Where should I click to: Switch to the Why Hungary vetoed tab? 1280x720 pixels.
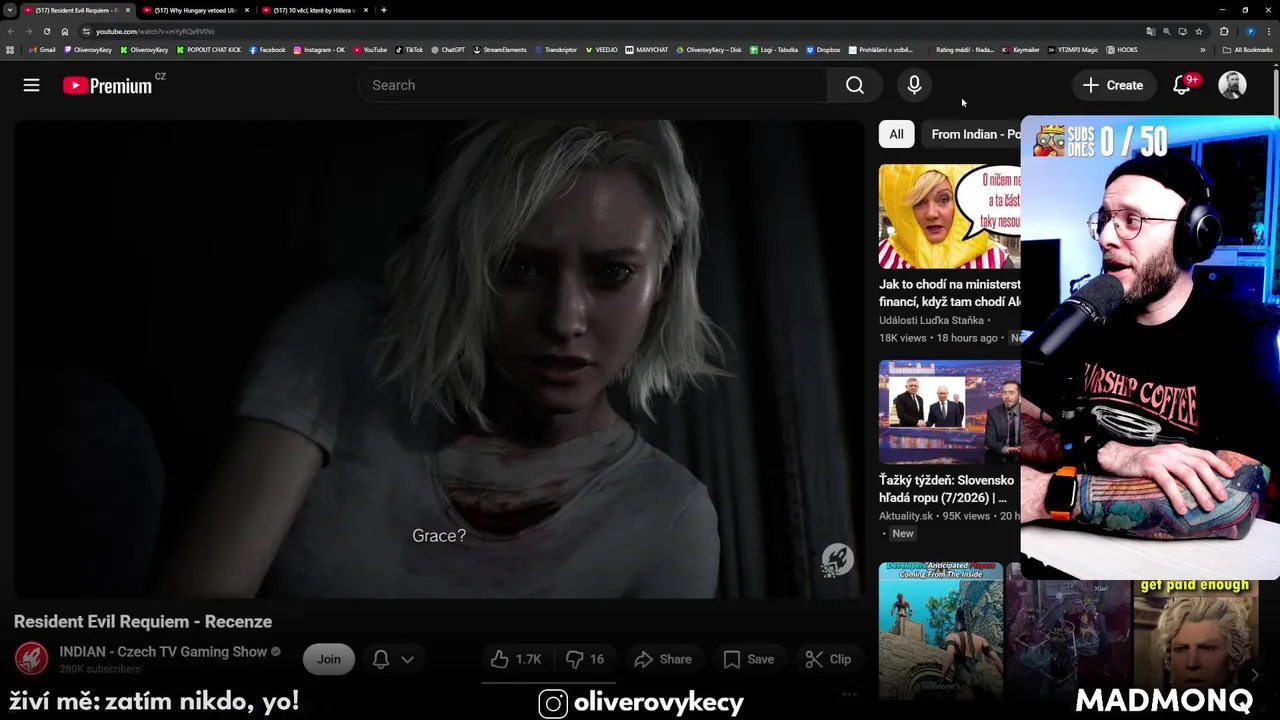196,10
